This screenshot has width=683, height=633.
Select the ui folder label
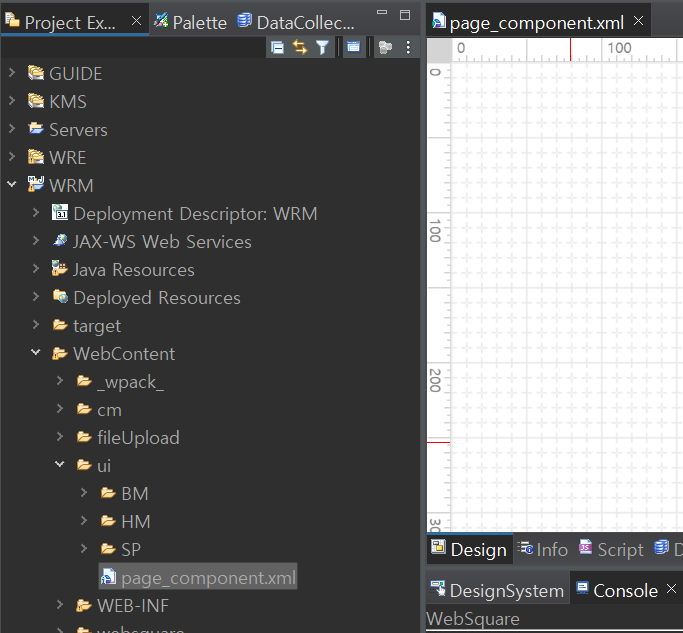point(104,466)
